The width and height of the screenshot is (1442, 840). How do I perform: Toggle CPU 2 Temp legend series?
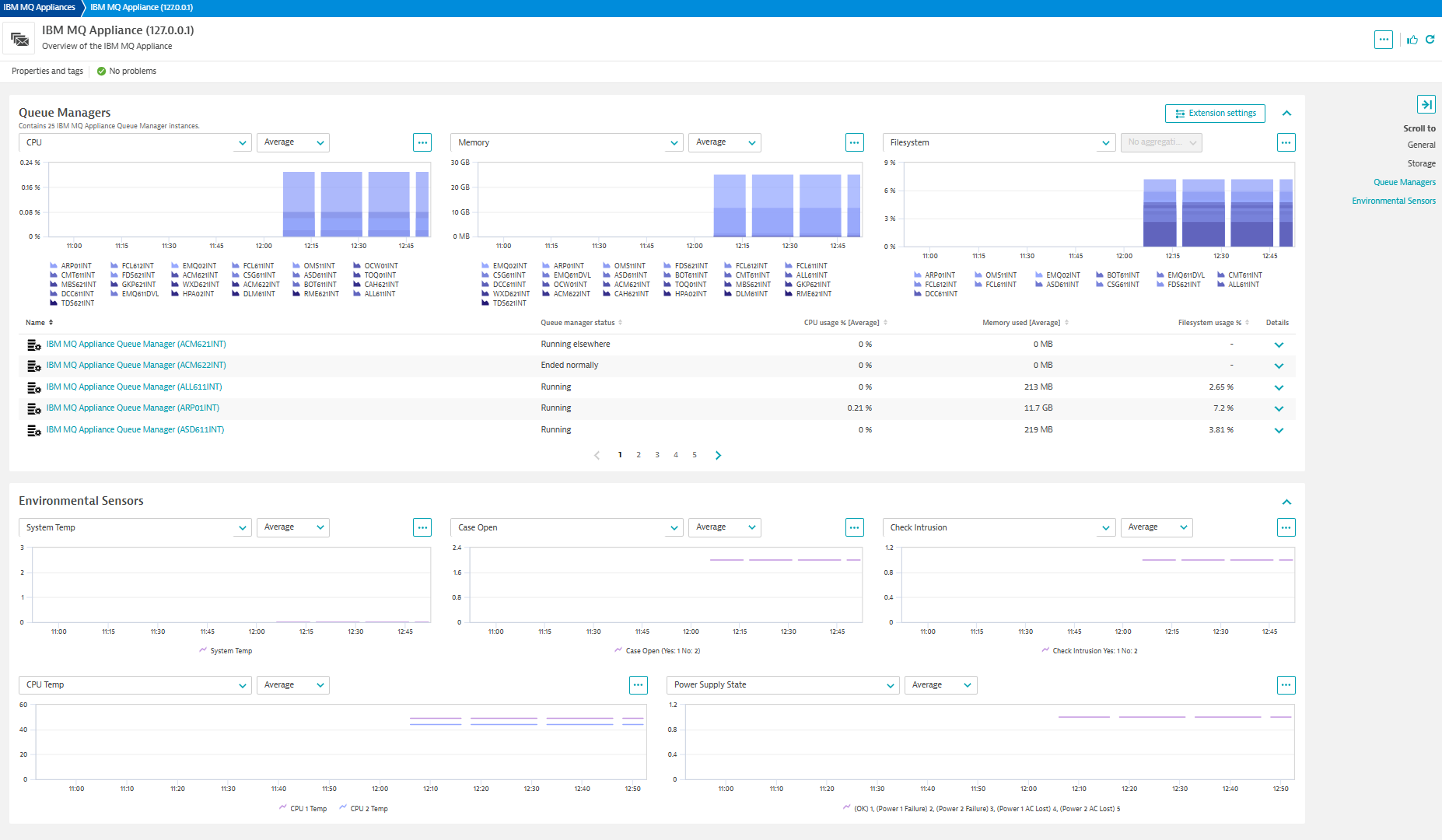pos(363,808)
